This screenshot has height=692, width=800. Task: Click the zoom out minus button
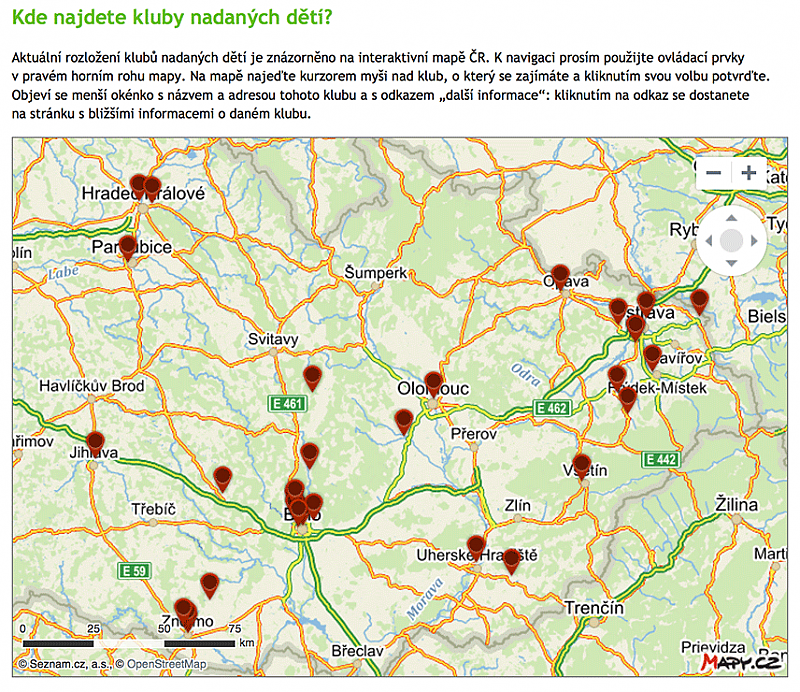tap(714, 173)
